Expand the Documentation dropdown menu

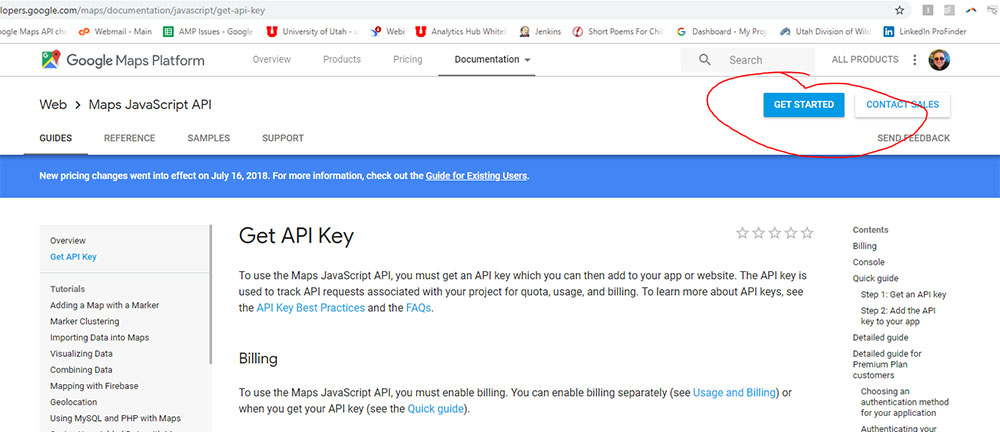[492, 59]
